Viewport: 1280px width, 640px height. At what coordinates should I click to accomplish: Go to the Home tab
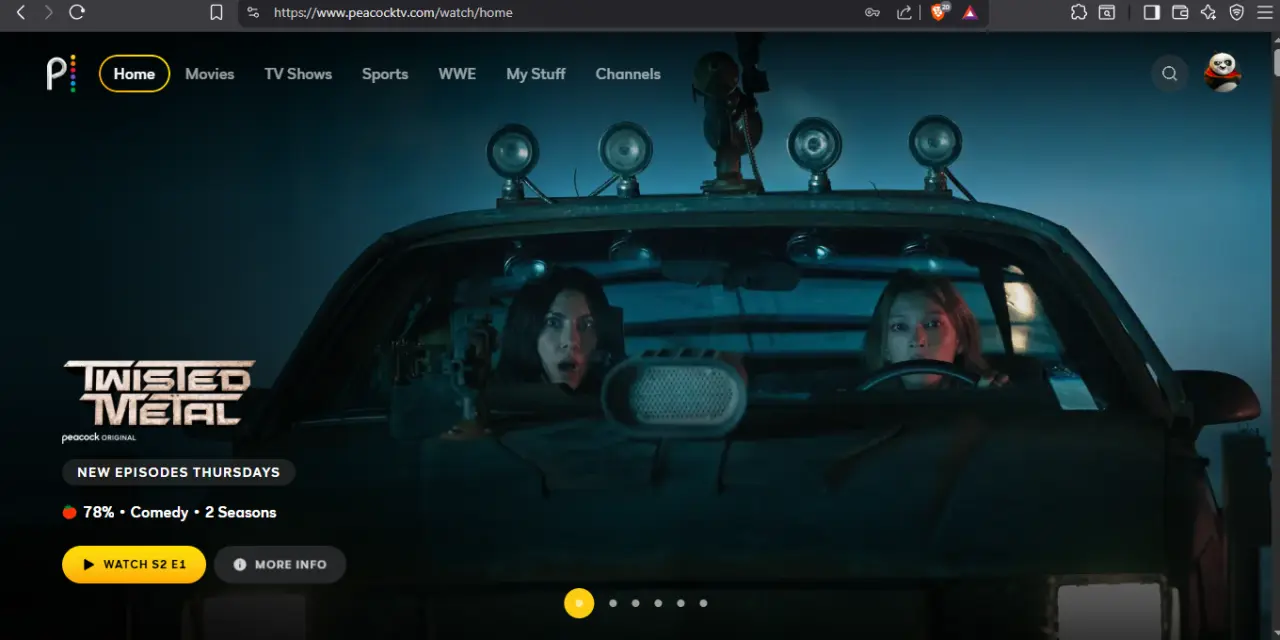[x=134, y=74]
